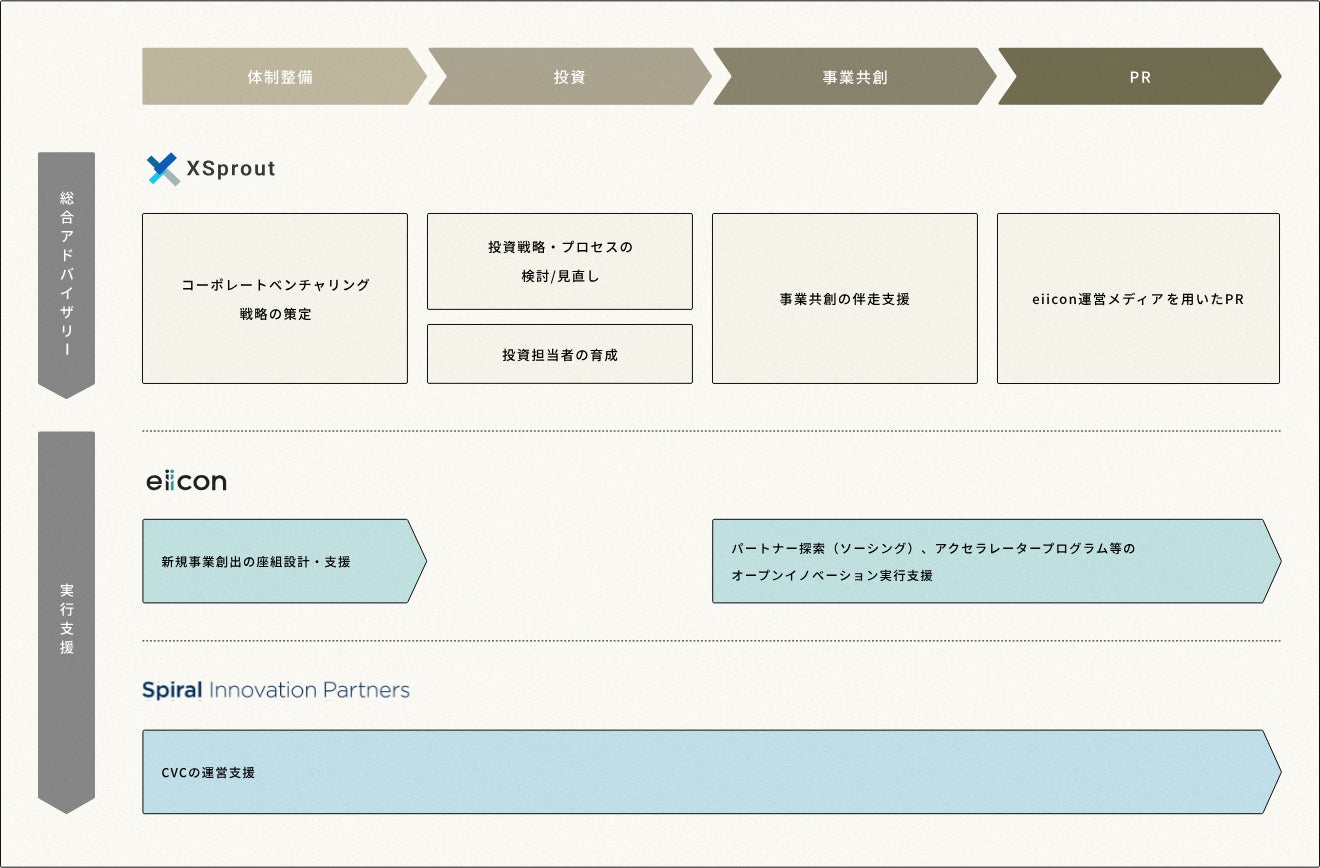
Task: Open the 事業共創の伴走支援 box
Action: click(x=845, y=298)
